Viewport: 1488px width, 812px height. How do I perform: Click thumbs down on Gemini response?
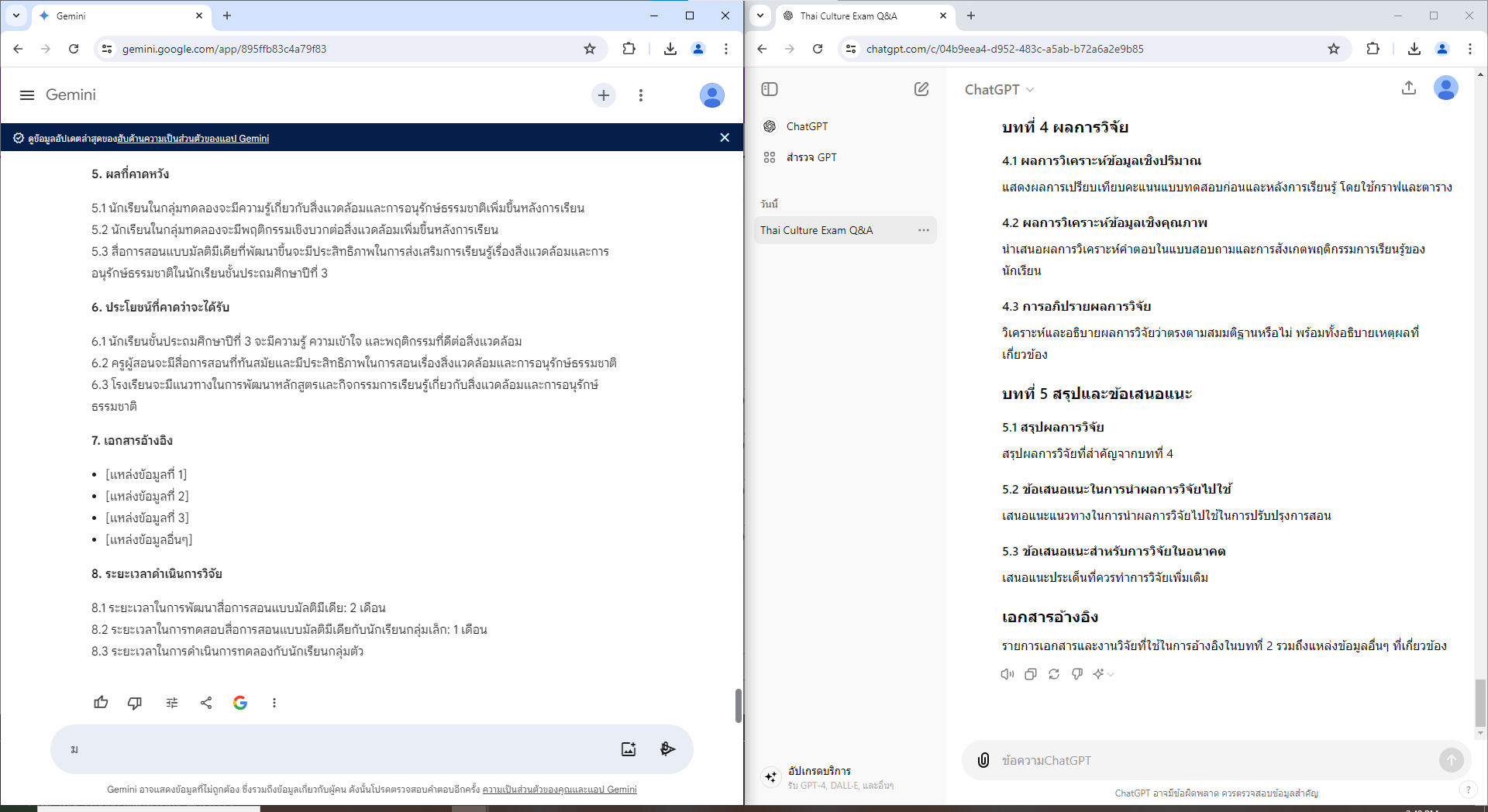point(135,703)
